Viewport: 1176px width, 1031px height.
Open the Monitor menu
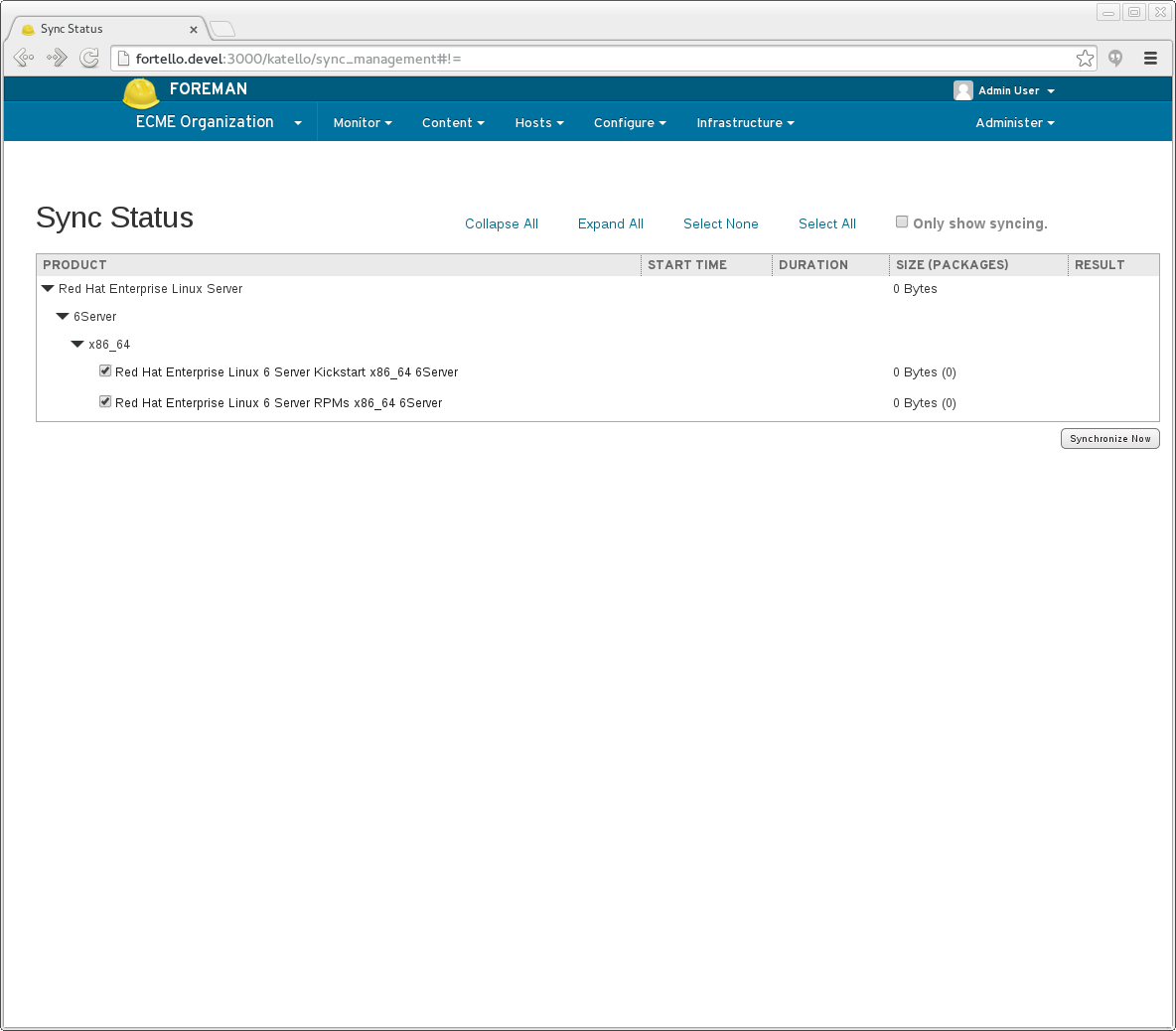363,123
